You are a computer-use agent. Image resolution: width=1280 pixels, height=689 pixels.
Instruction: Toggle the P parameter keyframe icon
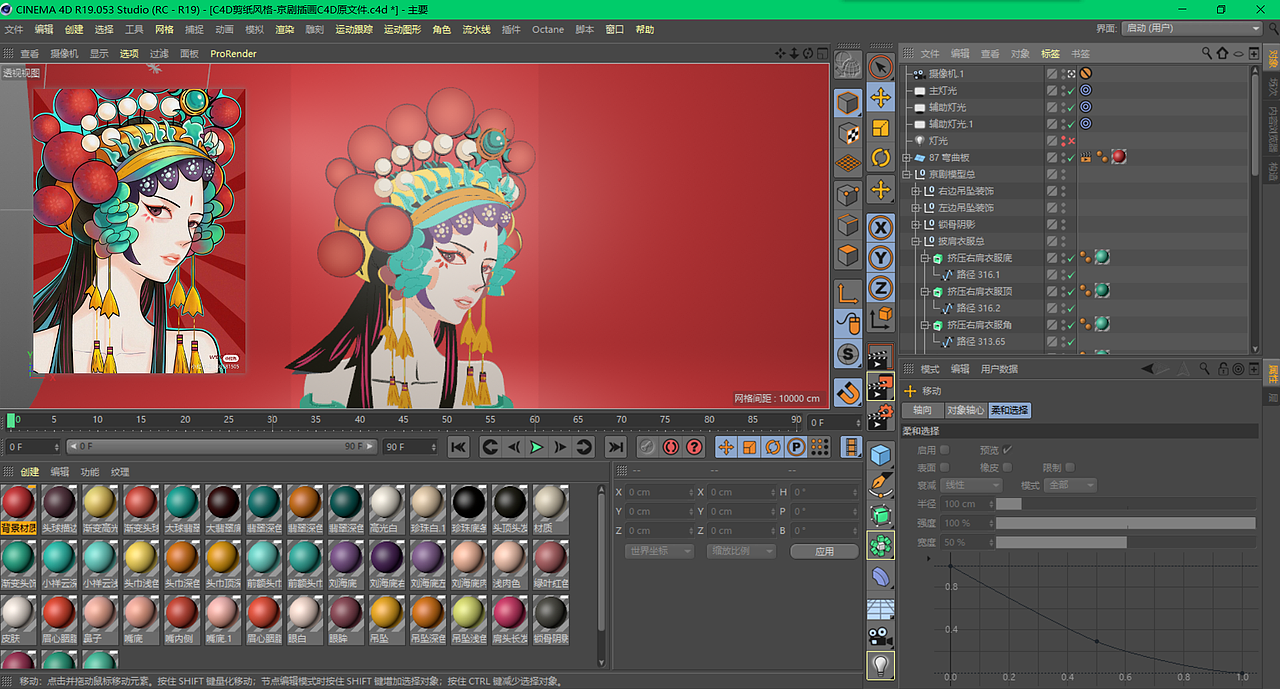pyautogui.click(x=796, y=447)
